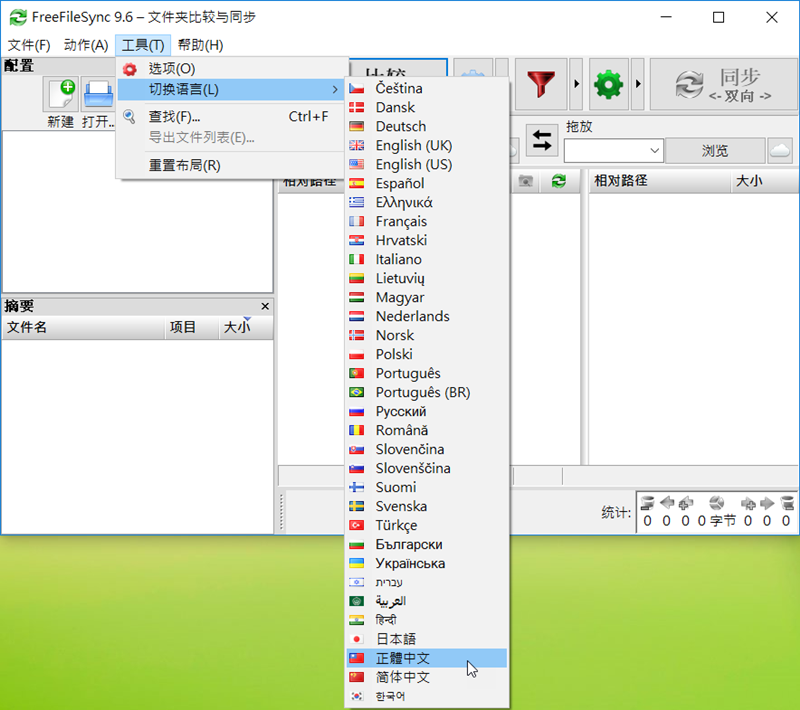Click the swap sides arrows icon
This screenshot has width=800, height=710.
[x=541, y=140]
